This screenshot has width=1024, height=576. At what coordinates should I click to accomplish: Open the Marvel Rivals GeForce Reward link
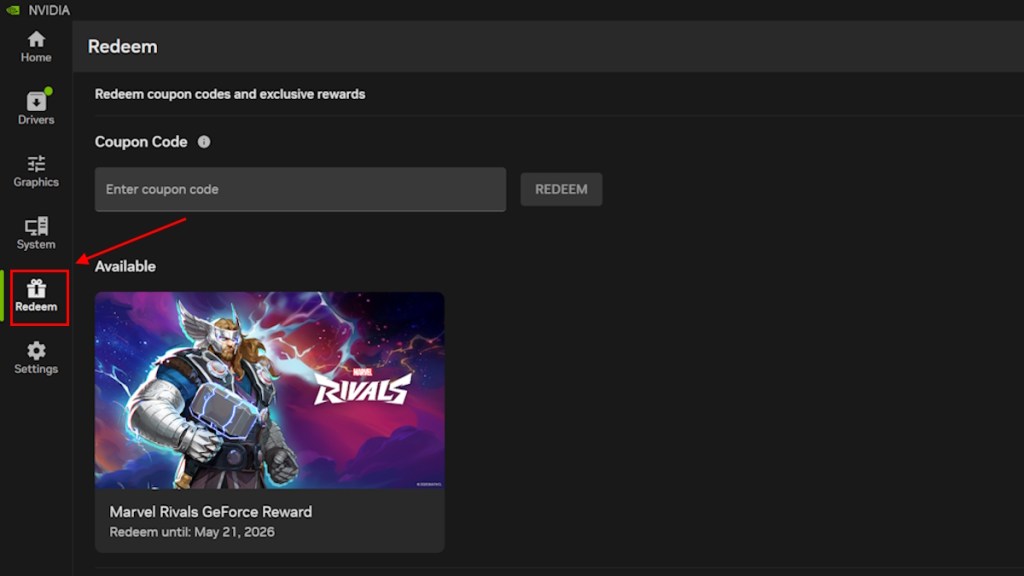pyautogui.click(x=210, y=511)
